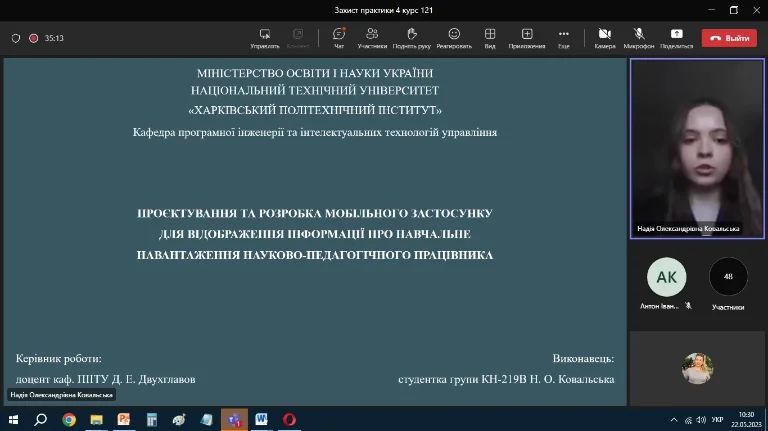768x431 pixels.
Task: Click the Apps (Приложения) icon
Action: 527,37
